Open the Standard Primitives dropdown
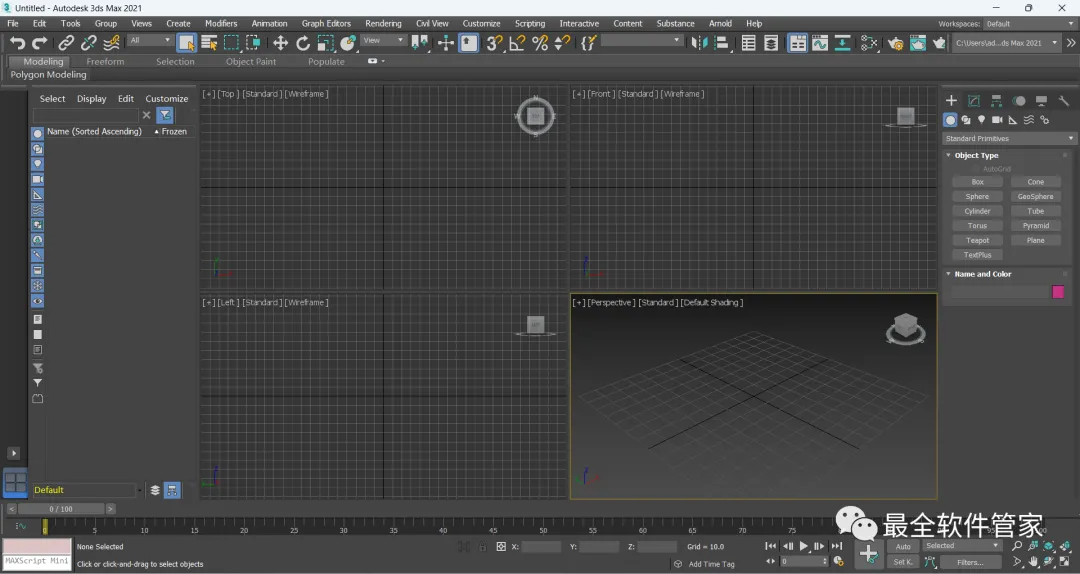1080x574 pixels. [x=1009, y=139]
